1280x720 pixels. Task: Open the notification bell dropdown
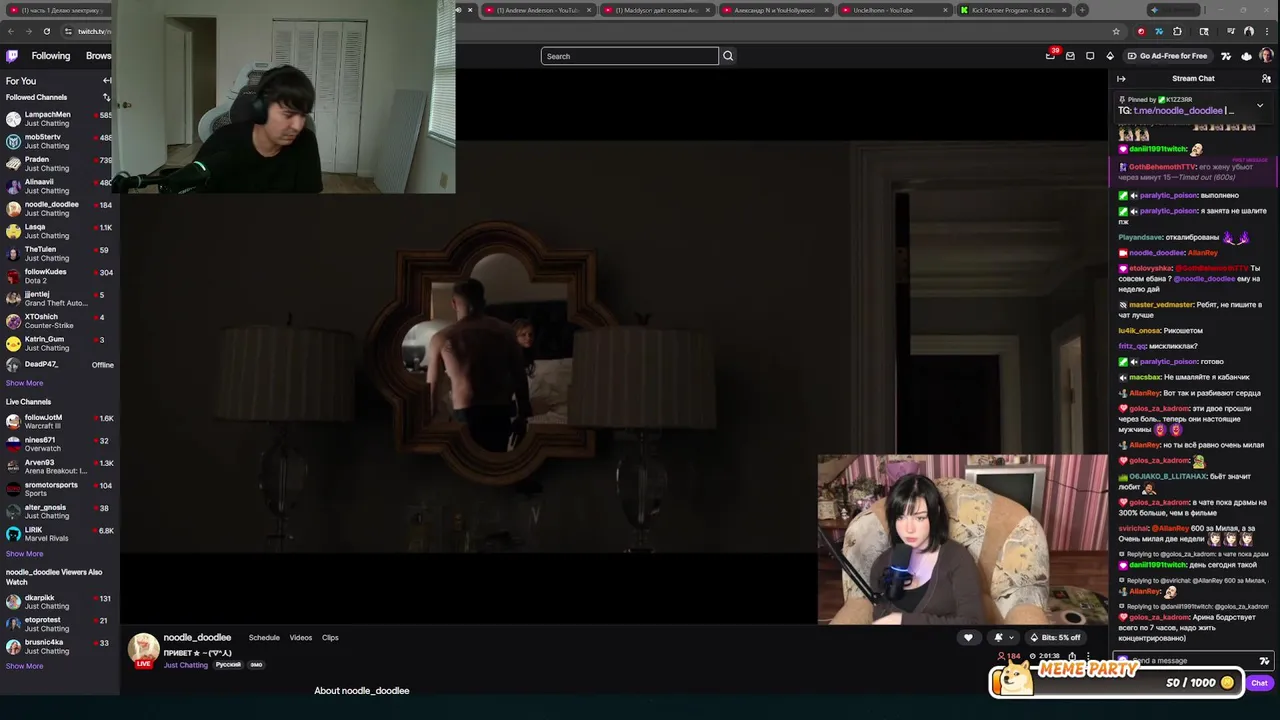point(1003,637)
